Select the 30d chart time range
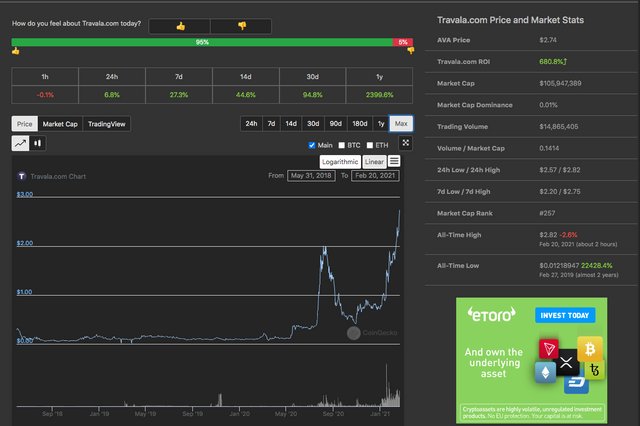This screenshot has width=640, height=426. point(313,123)
